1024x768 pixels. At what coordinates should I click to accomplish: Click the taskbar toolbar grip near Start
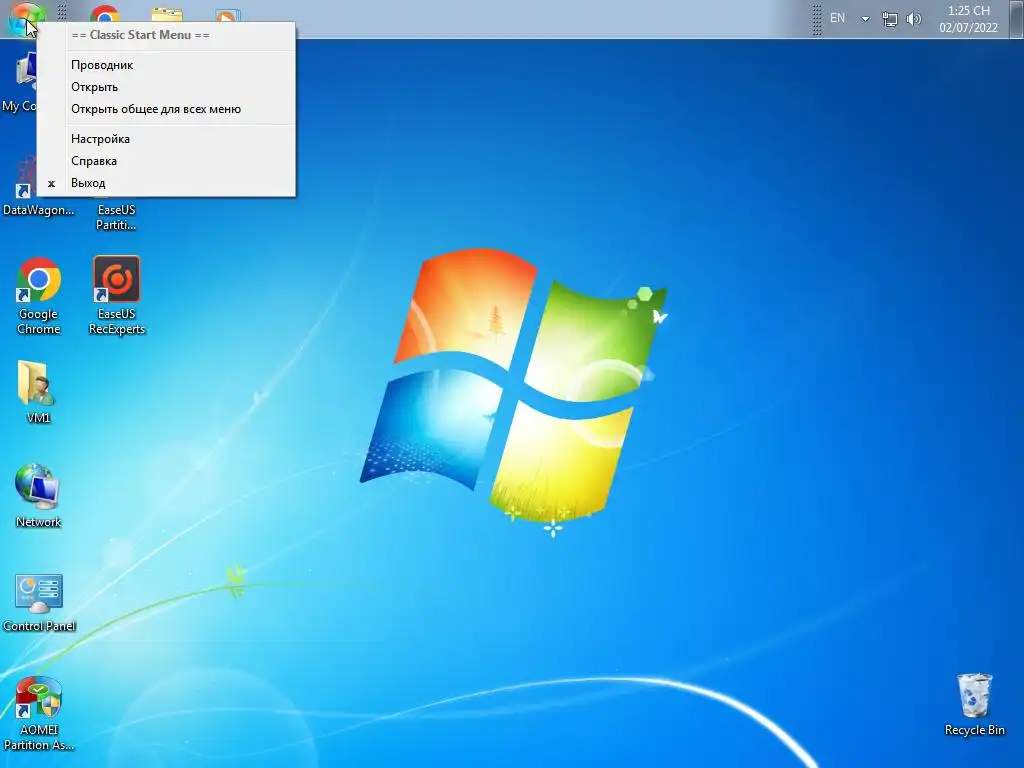pos(62,12)
